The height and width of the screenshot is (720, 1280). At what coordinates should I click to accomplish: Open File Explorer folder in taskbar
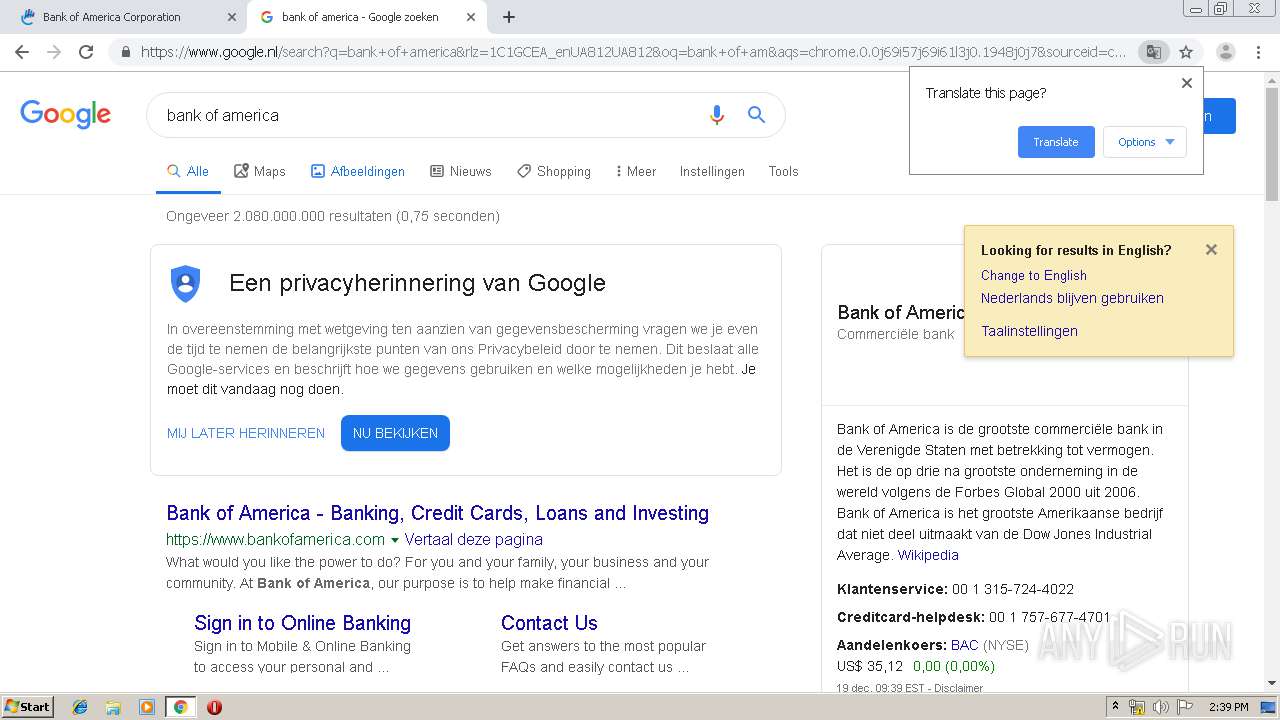[113, 707]
